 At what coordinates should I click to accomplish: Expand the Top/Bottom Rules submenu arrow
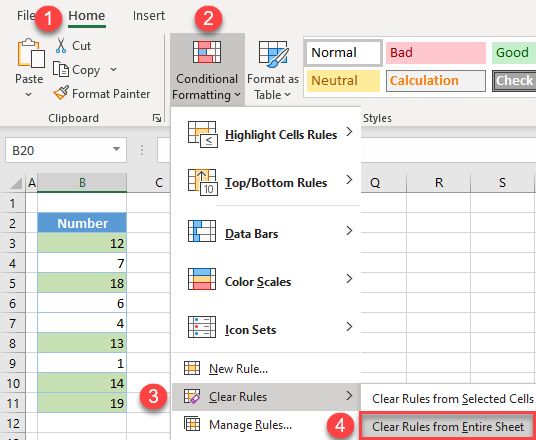[349, 179]
